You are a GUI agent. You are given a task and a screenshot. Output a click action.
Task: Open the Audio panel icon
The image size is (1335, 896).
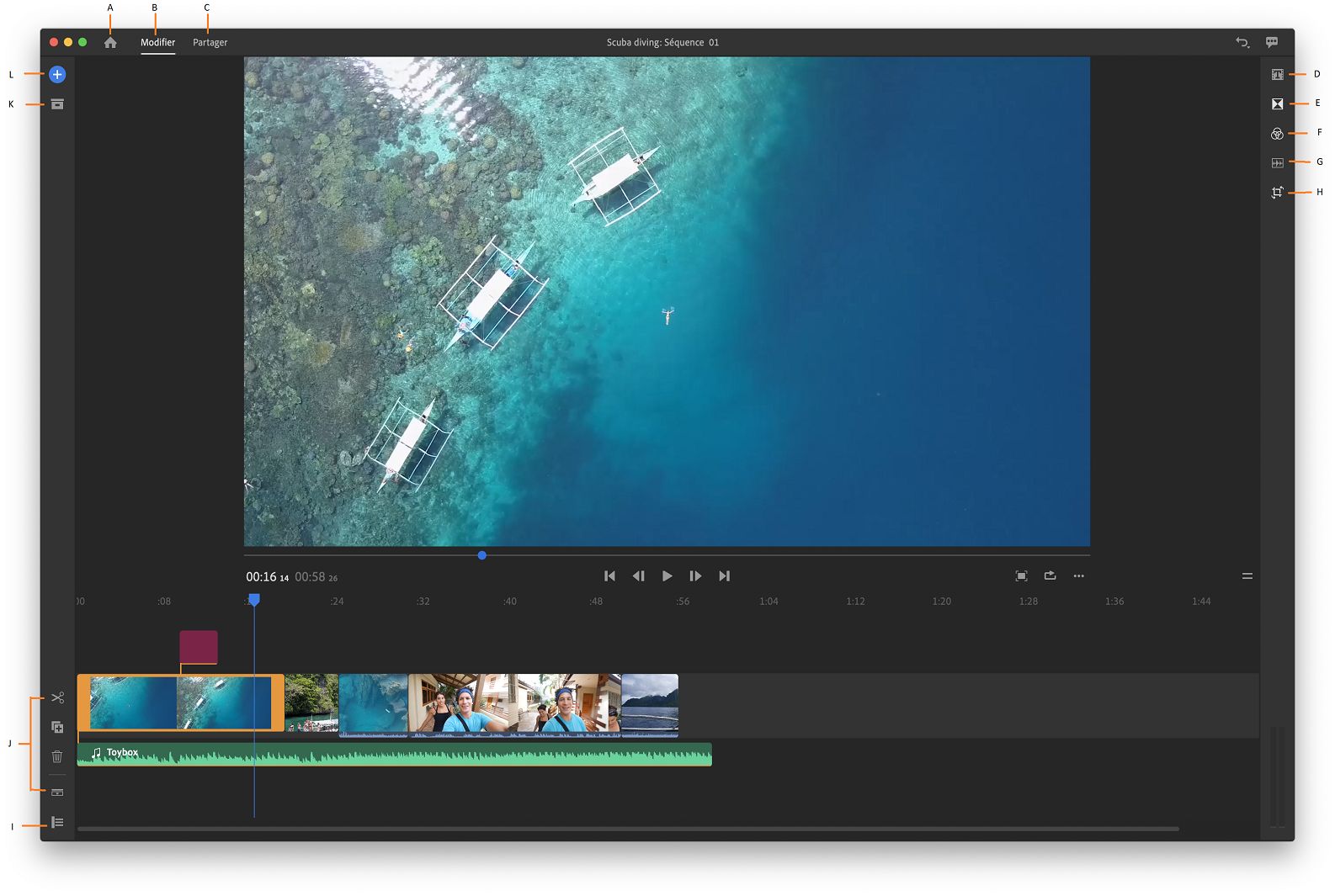(x=1277, y=162)
